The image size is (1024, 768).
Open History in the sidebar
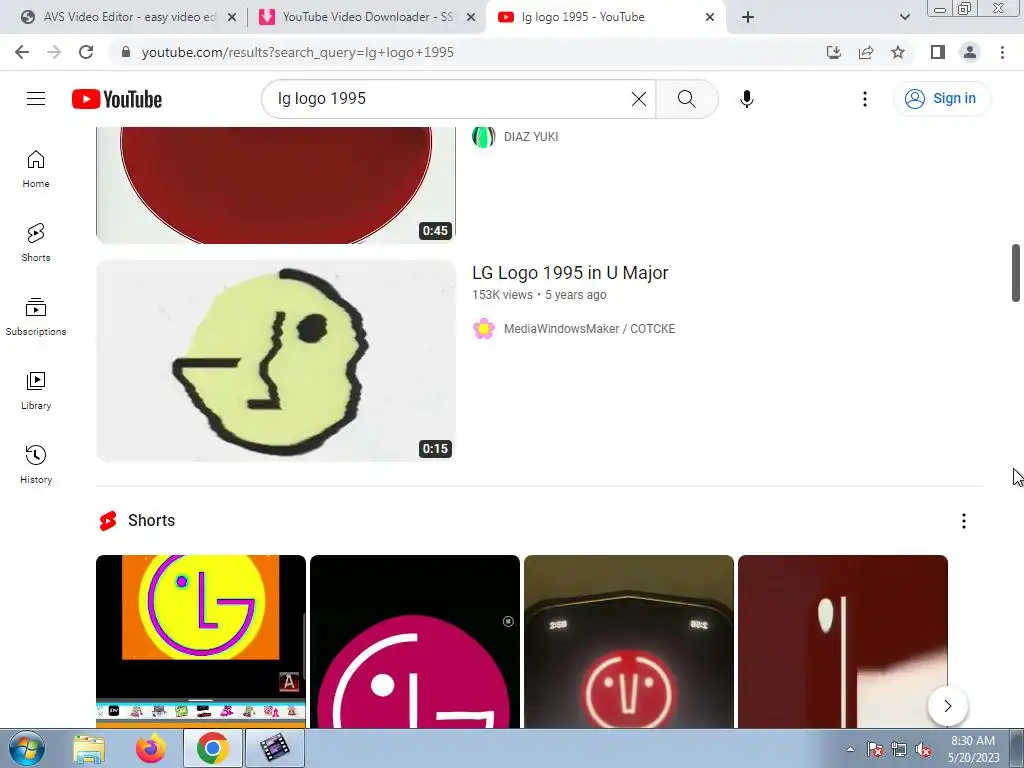click(36, 464)
